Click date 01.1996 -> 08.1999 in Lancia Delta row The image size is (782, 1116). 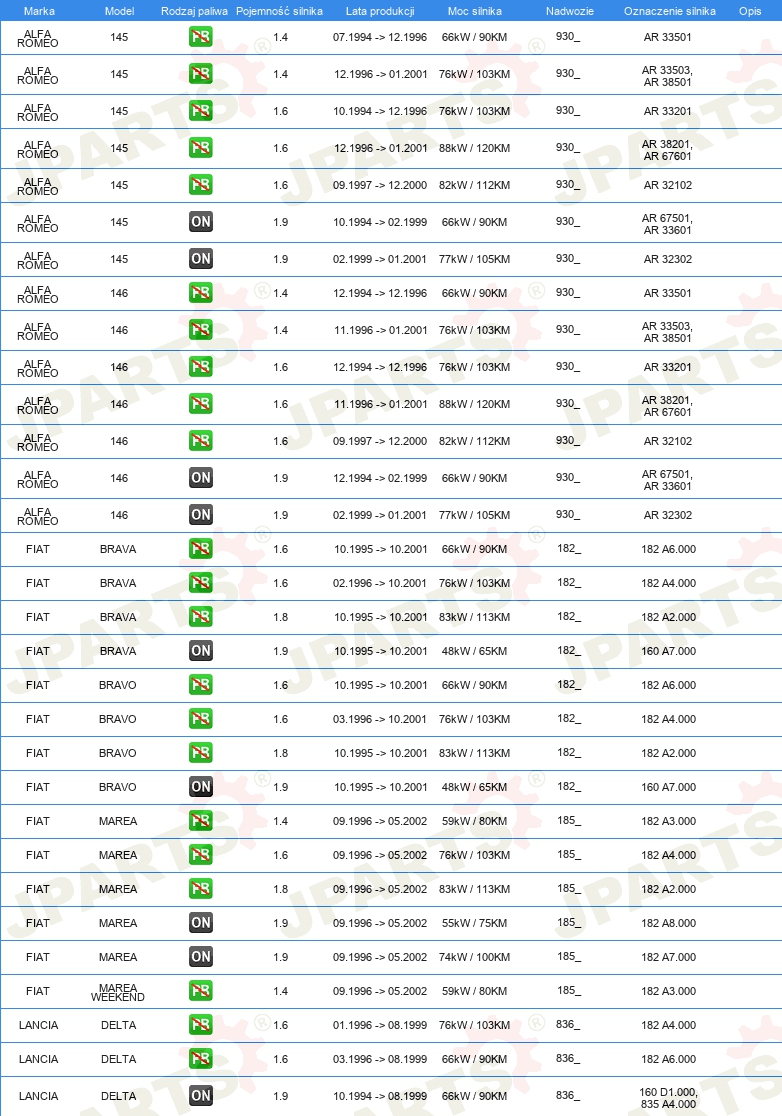[380, 1025]
